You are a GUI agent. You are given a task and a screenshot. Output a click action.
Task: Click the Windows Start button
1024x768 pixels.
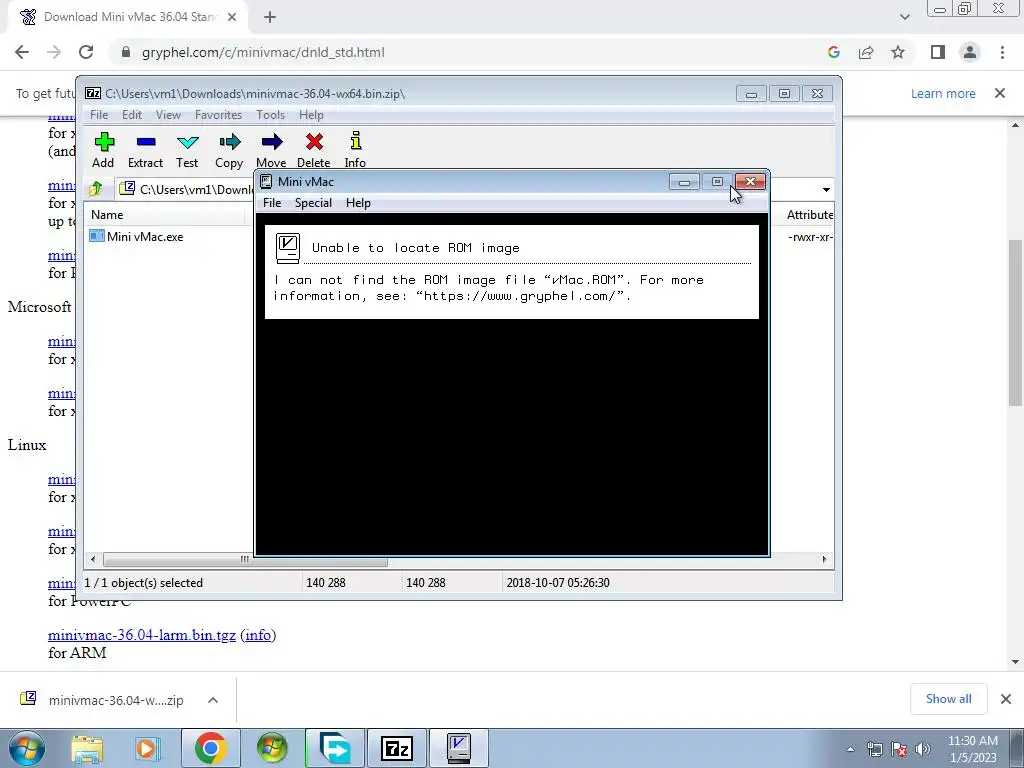[x=26, y=748]
